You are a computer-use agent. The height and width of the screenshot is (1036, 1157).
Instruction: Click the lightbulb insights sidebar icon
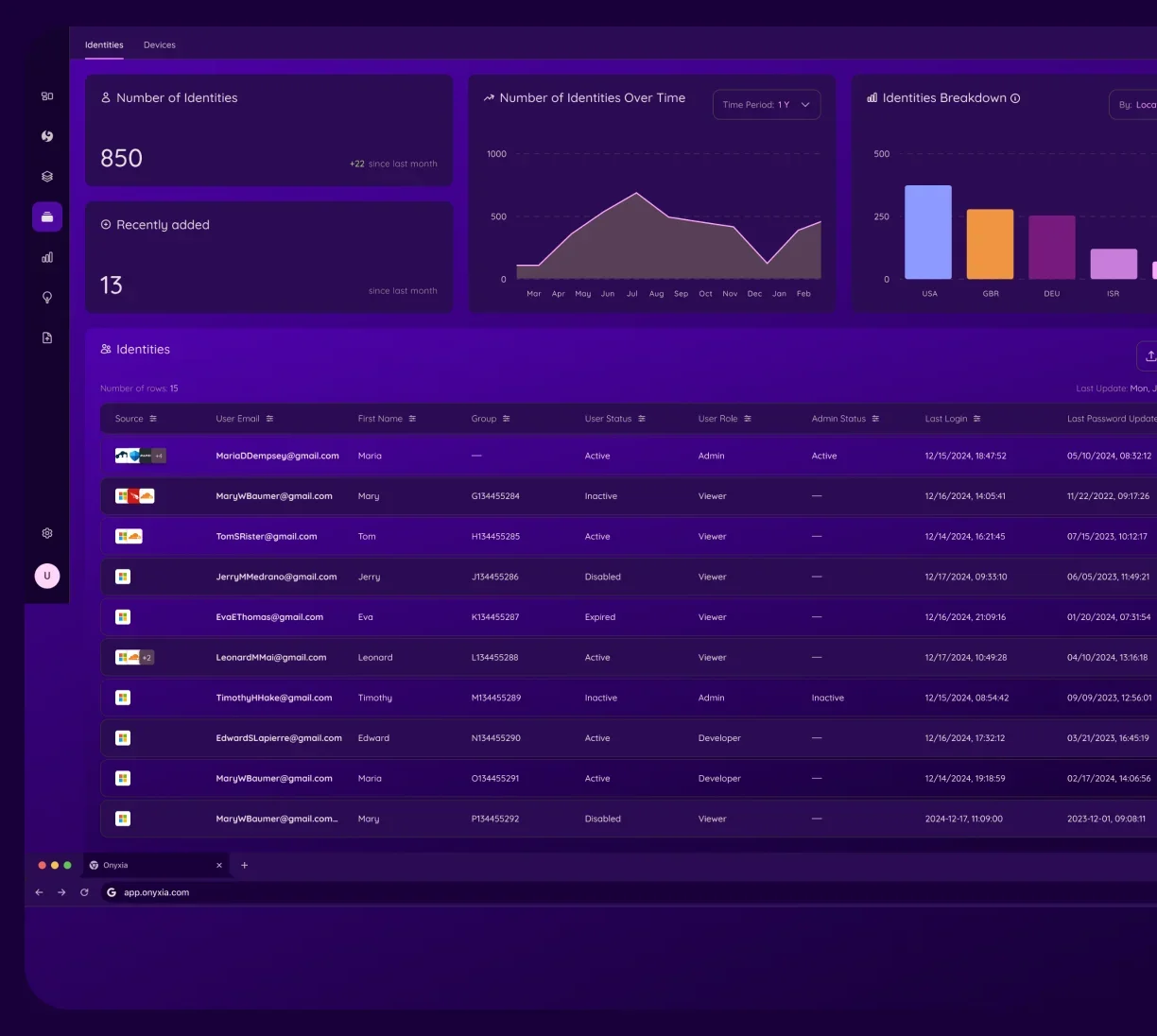47,298
